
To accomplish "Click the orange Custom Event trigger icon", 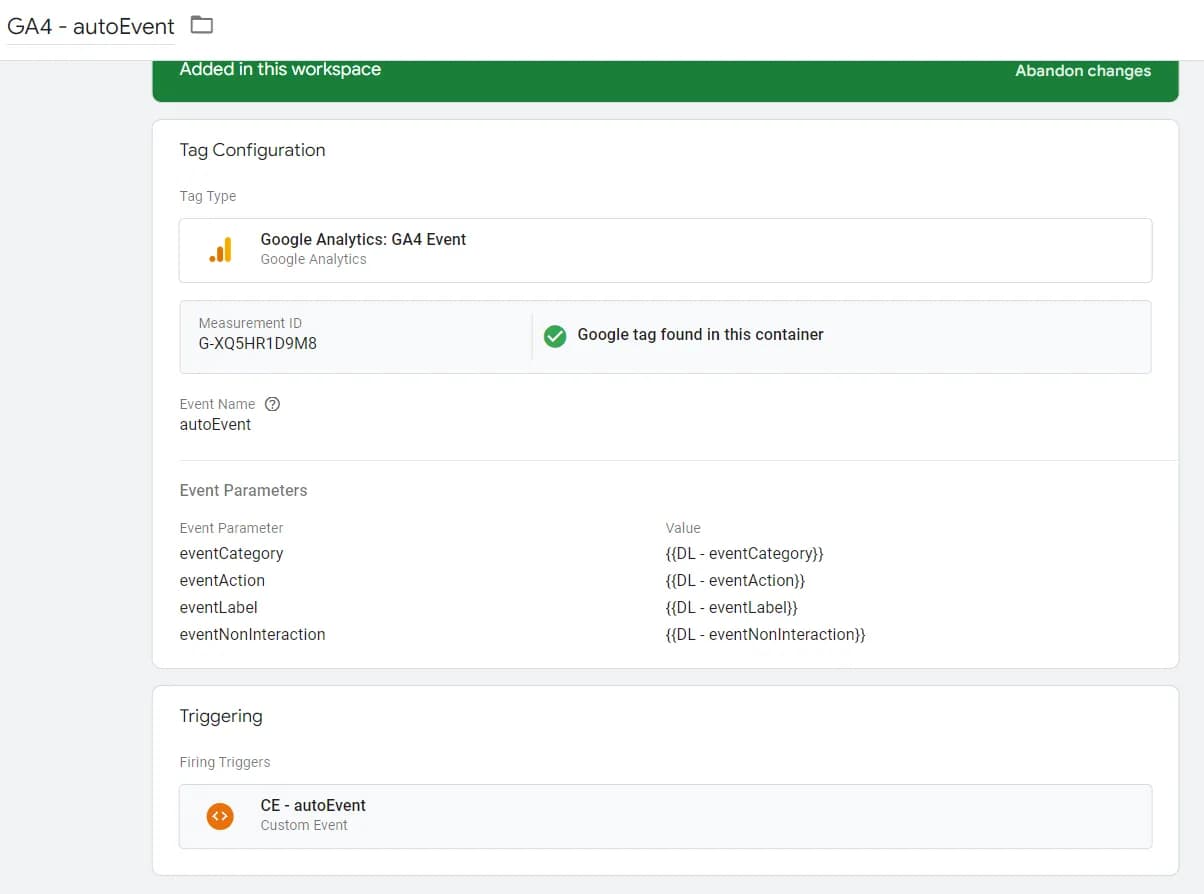I will coord(220,816).
